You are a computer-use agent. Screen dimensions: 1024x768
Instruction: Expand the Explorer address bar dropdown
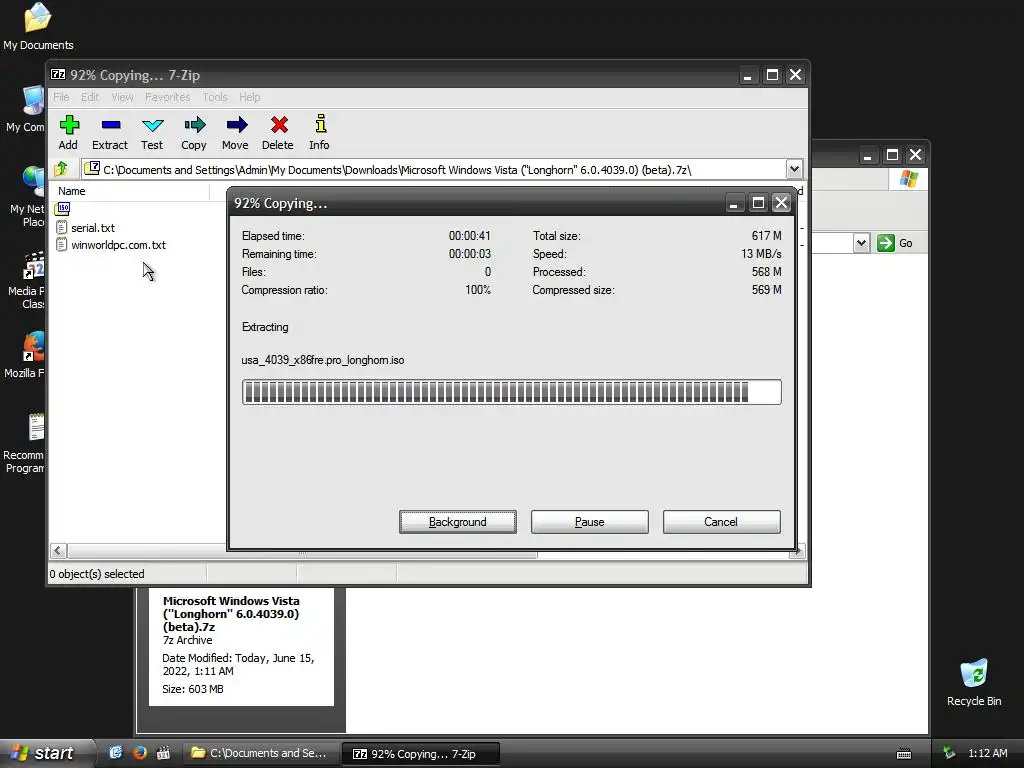pos(861,243)
